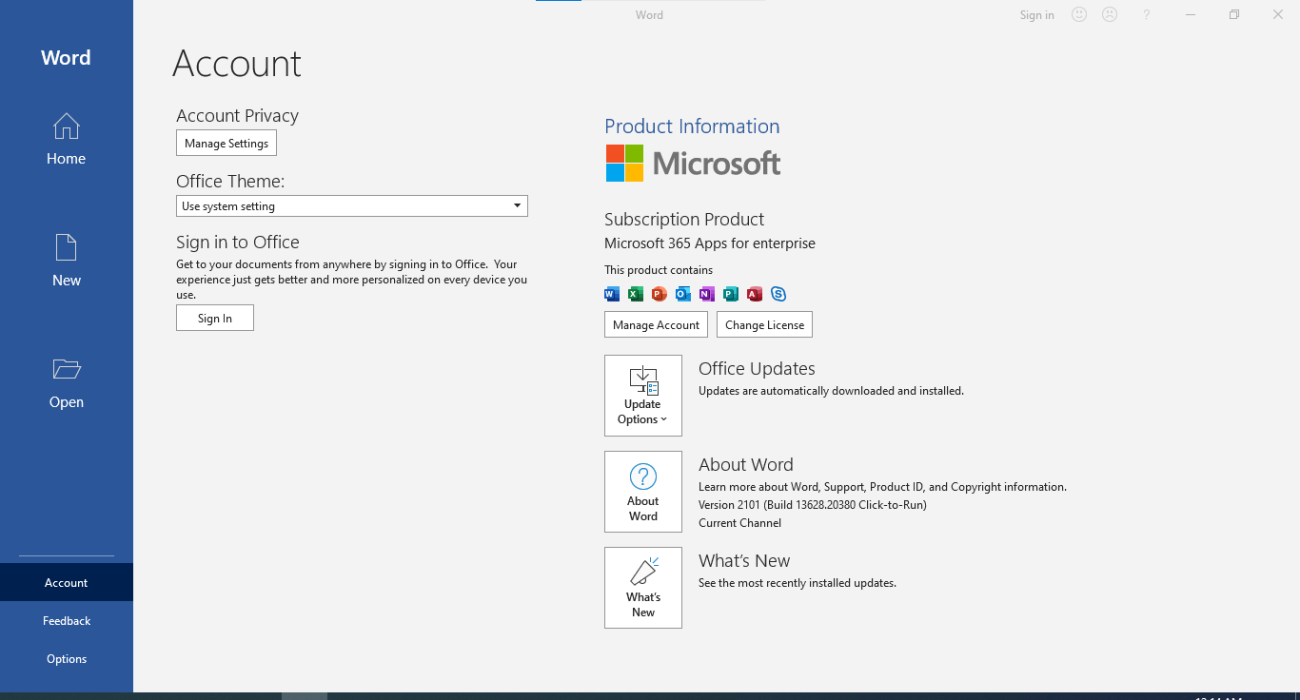Click the Skype app icon
This screenshot has height=700, width=1300.
[x=778, y=294]
